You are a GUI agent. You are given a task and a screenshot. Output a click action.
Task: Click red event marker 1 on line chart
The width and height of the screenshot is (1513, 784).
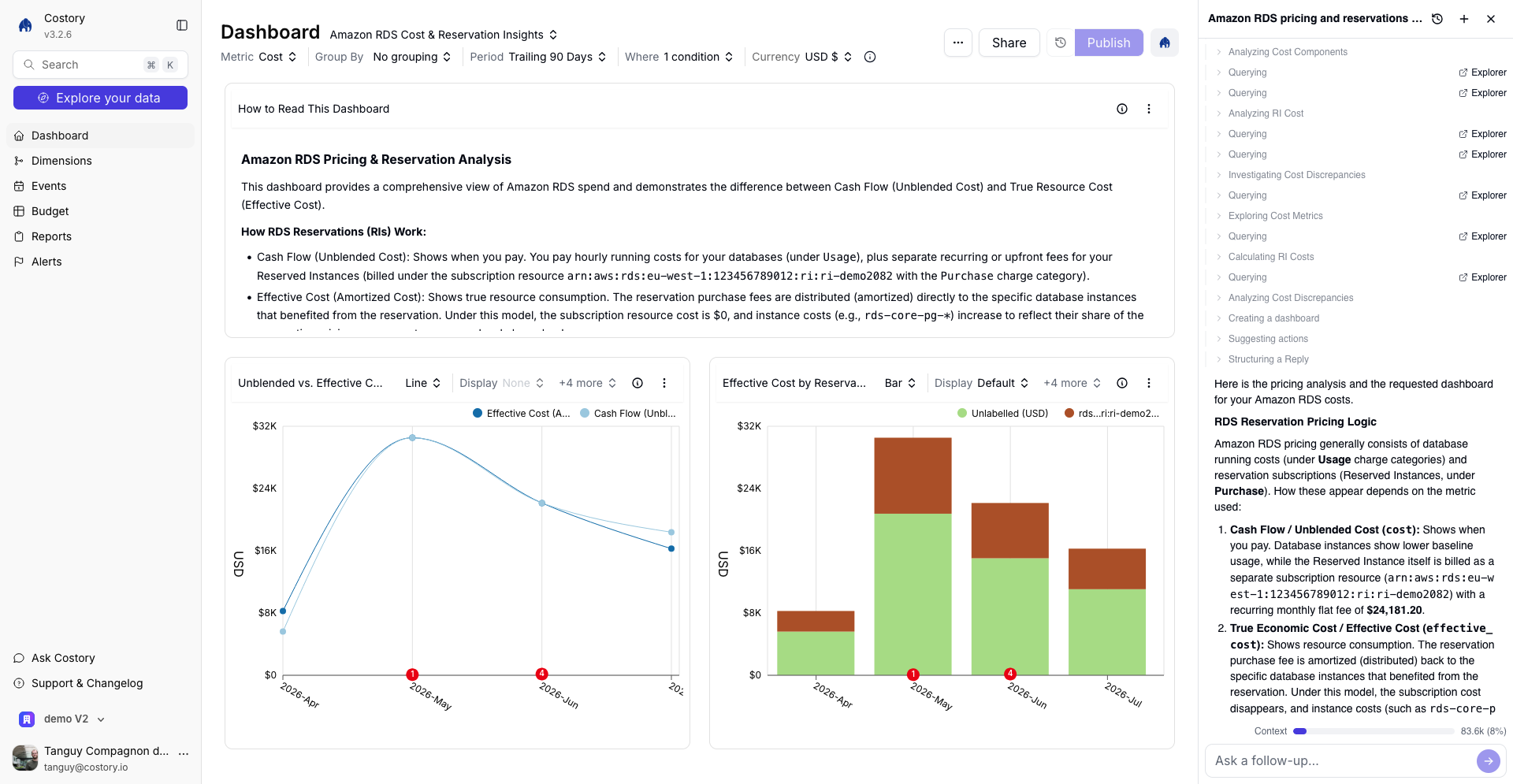[x=412, y=674]
